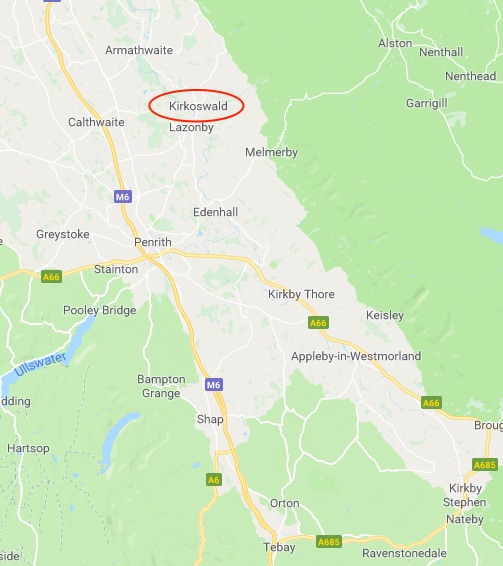Select the Alston place label
Screen dimensions: 503x566
[x=395, y=43]
